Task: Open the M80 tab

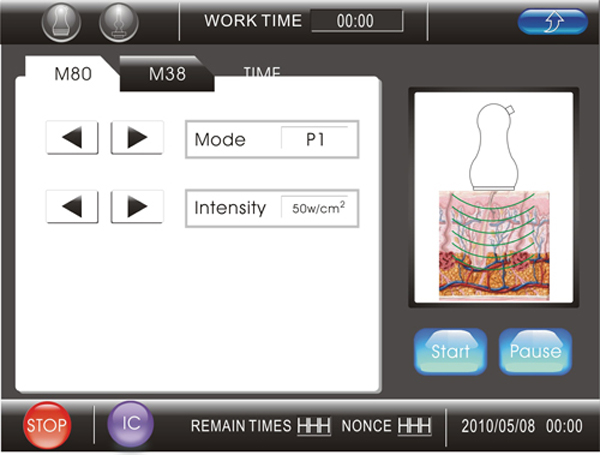Action: pyautogui.click(x=73, y=73)
